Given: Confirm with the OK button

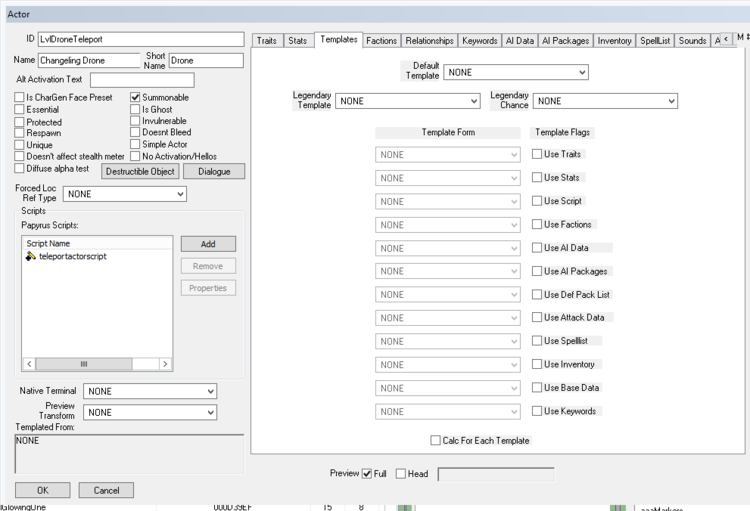Looking at the screenshot, I should point(43,490).
